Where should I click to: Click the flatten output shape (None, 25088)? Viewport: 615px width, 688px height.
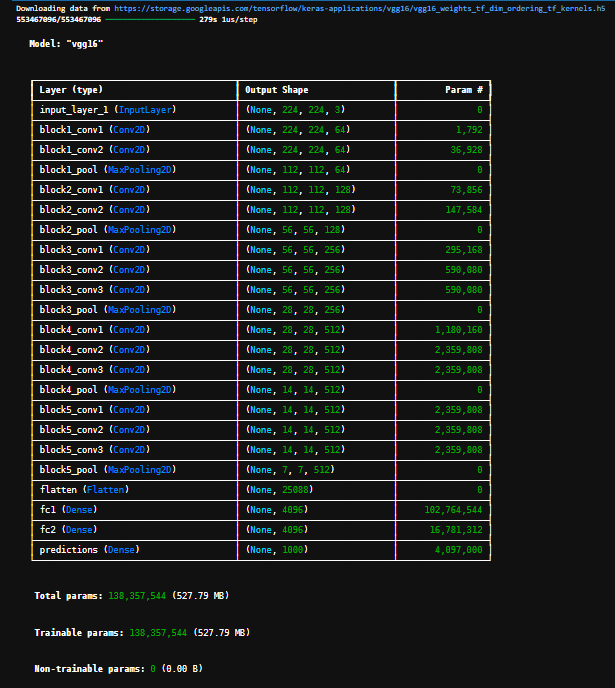pos(280,490)
